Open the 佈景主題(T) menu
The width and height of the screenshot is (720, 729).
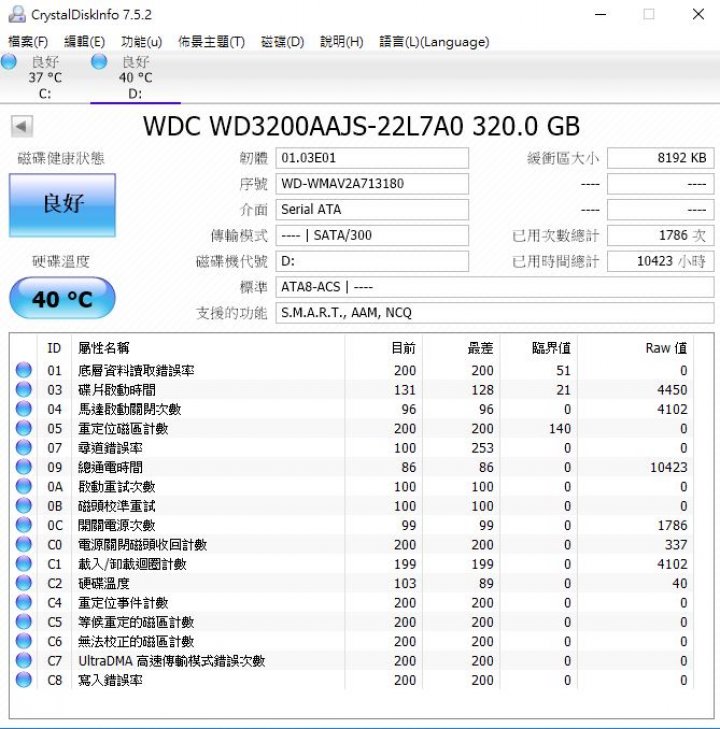coord(211,42)
